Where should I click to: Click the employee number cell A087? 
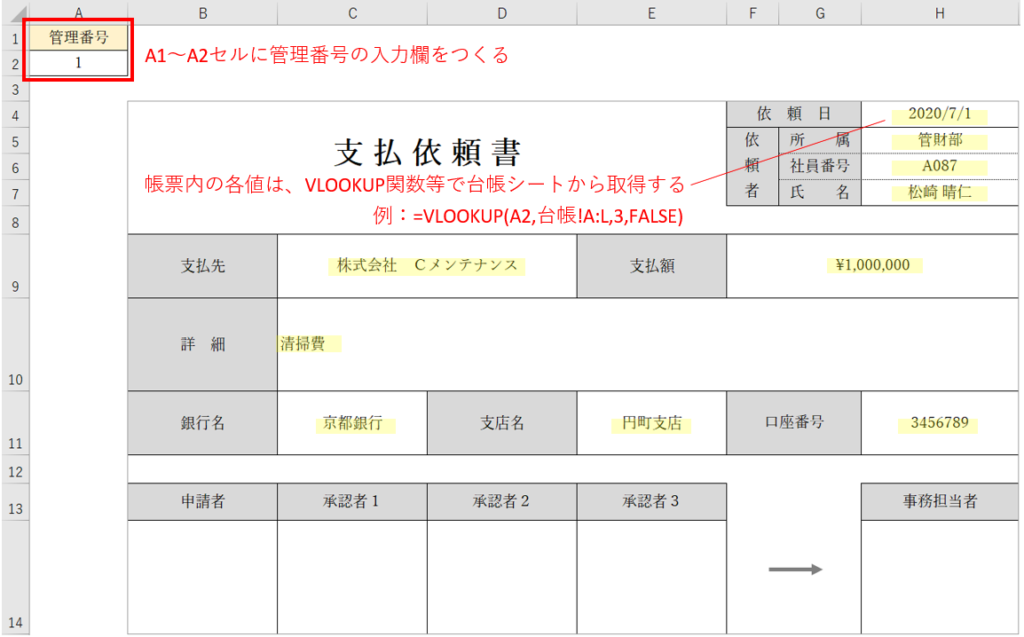pyautogui.click(x=939, y=167)
